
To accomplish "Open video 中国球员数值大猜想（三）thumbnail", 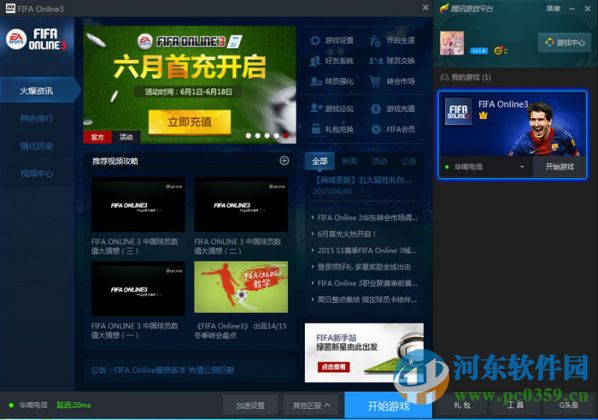I will click(x=138, y=204).
